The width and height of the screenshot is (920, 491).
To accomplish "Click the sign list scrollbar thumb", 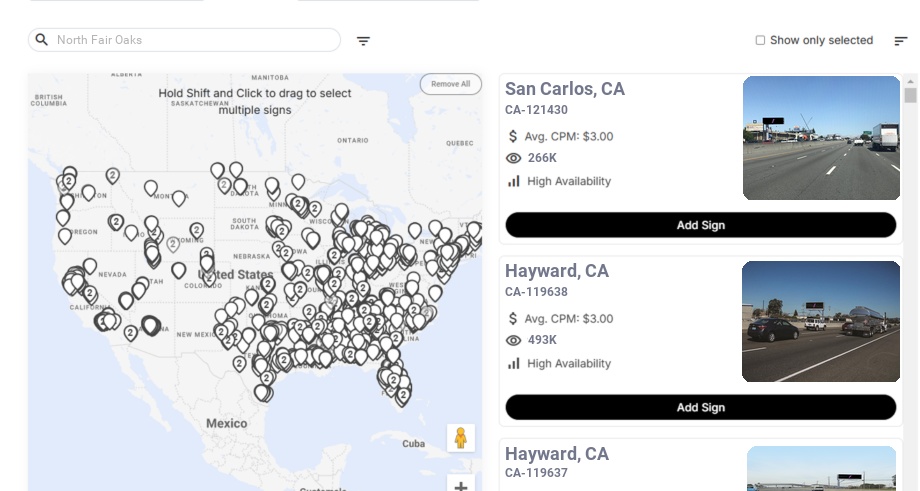I will point(910,95).
